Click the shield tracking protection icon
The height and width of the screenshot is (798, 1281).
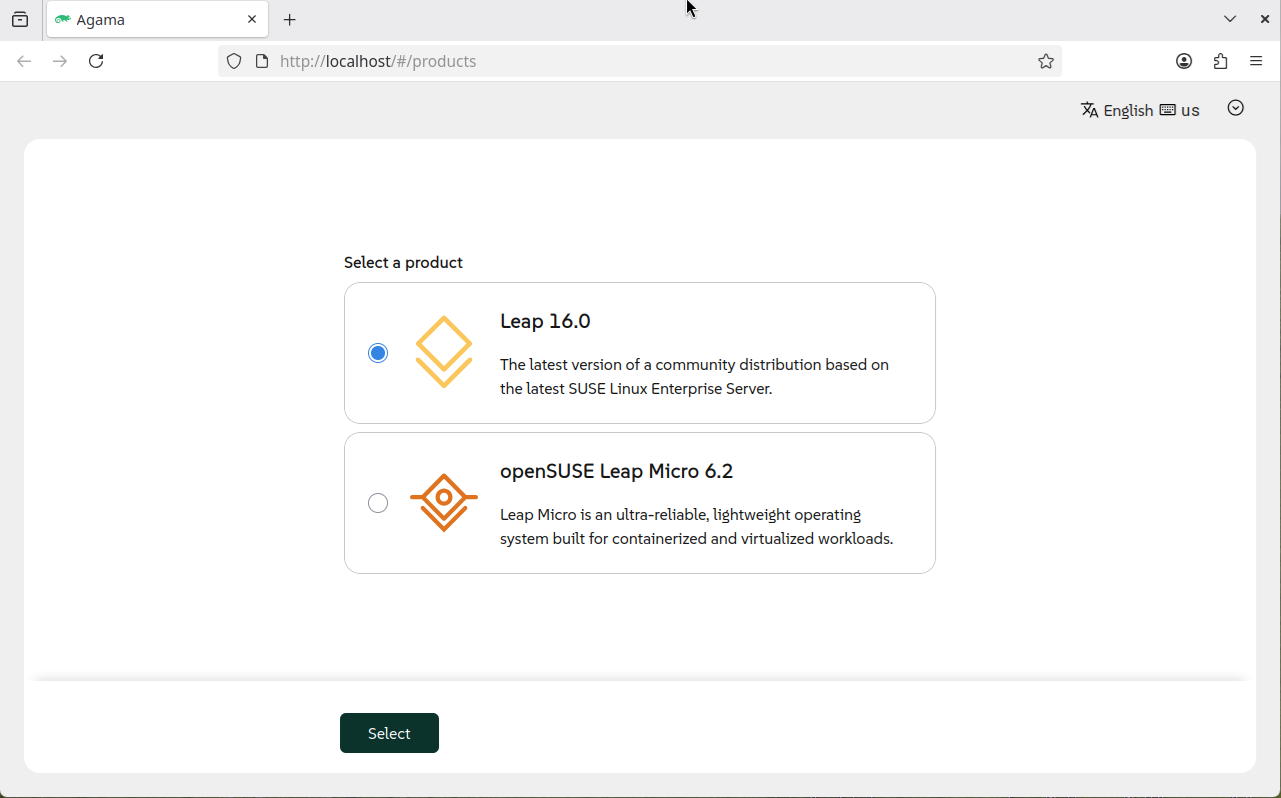[234, 61]
